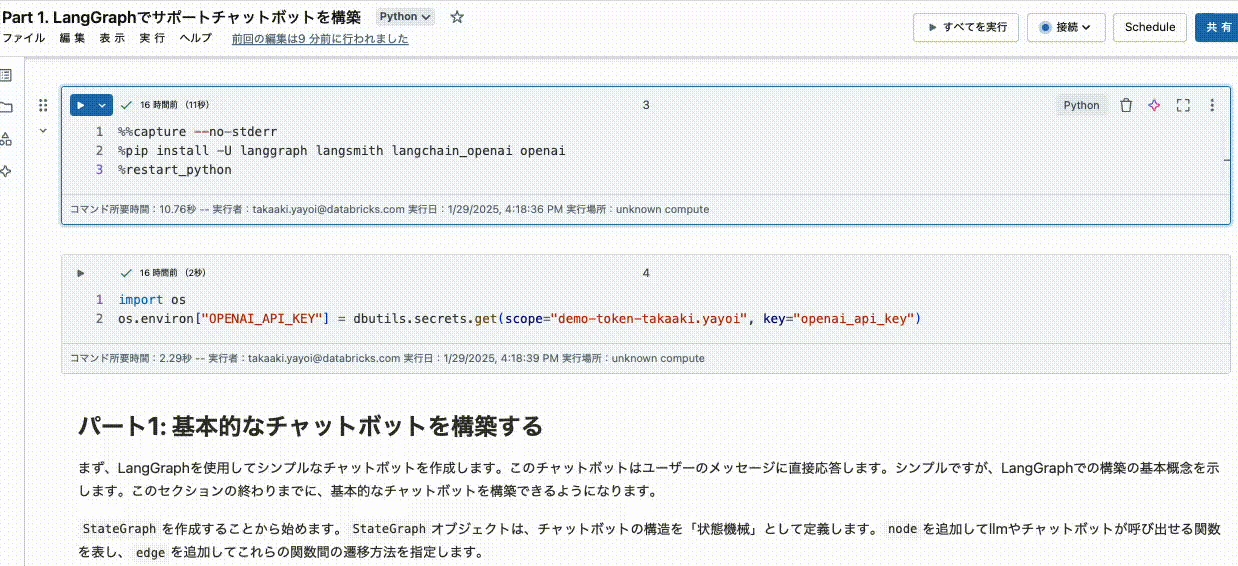1238x566 pixels.
Task: Grab the drag handle of cell 3
Action: (x=43, y=105)
